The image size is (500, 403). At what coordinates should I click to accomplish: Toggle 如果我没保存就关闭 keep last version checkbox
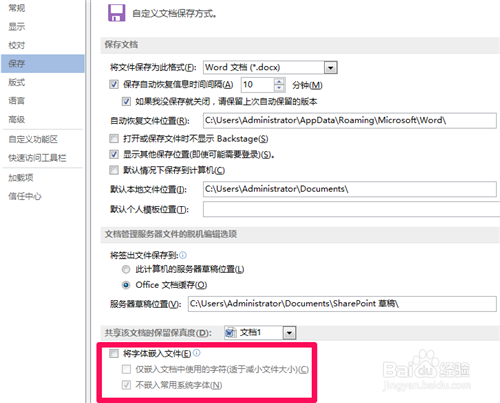pos(126,101)
